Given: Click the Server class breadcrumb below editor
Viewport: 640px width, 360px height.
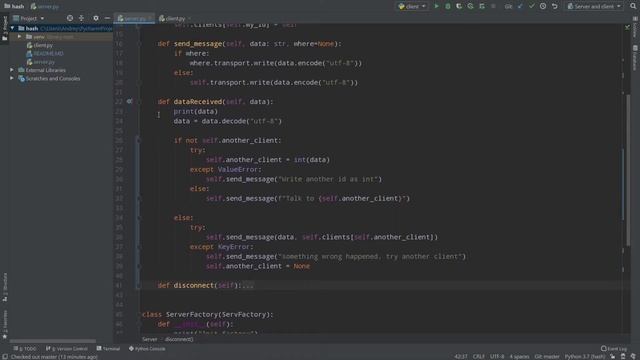Looking at the screenshot, I should 149,339.
